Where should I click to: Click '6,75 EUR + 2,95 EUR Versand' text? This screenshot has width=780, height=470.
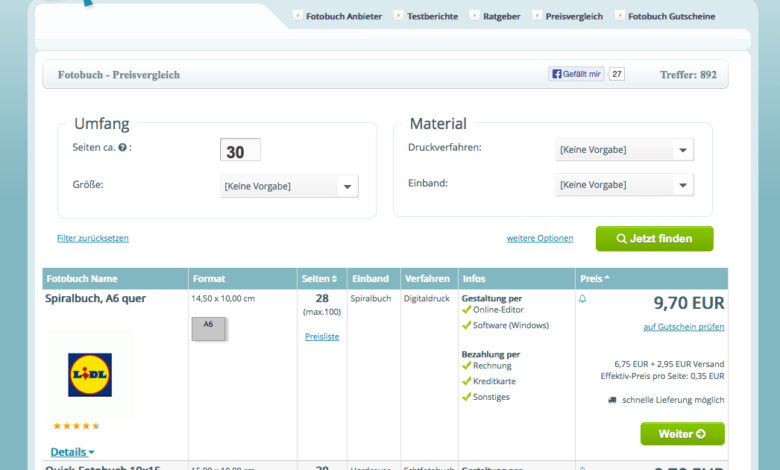click(x=669, y=364)
